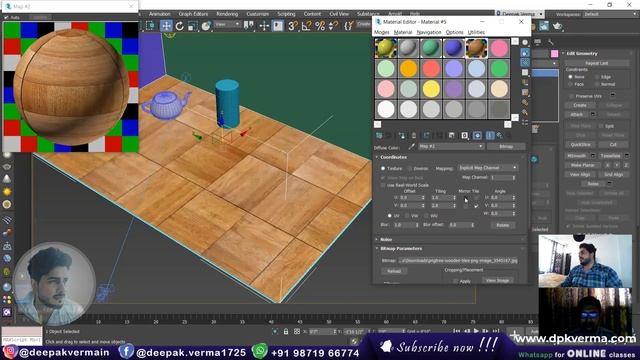Click the Play Animation button
The height and width of the screenshot is (360, 640).
(476, 331)
